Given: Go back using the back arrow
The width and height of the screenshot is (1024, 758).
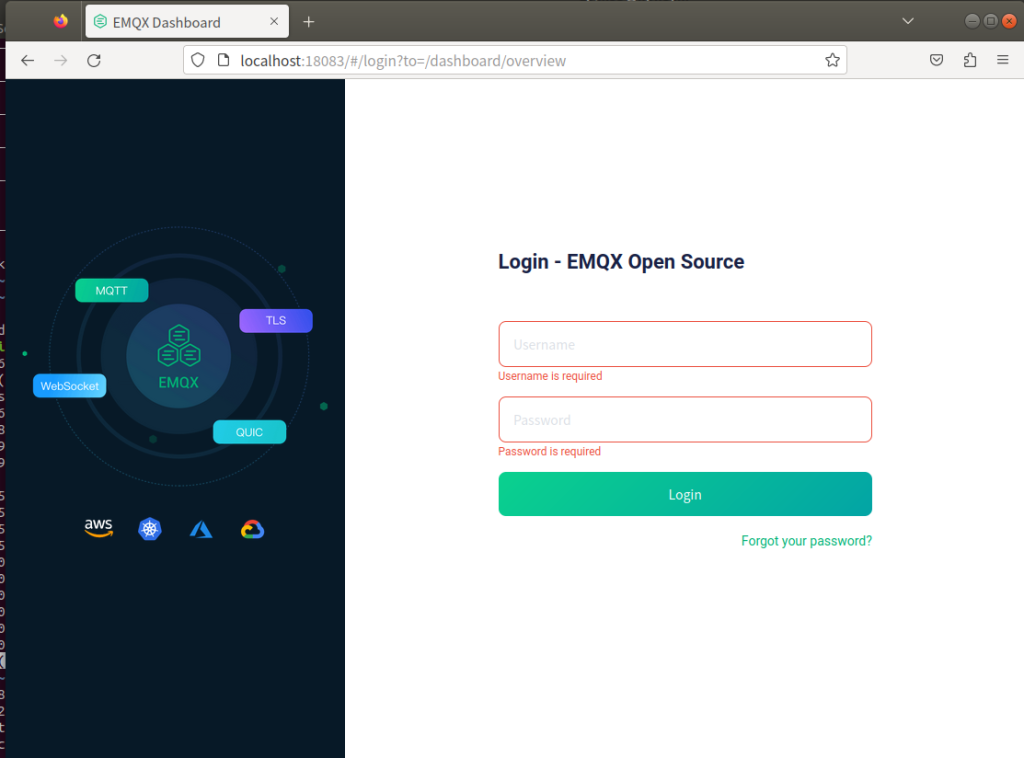Looking at the screenshot, I should tap(27, 60).
